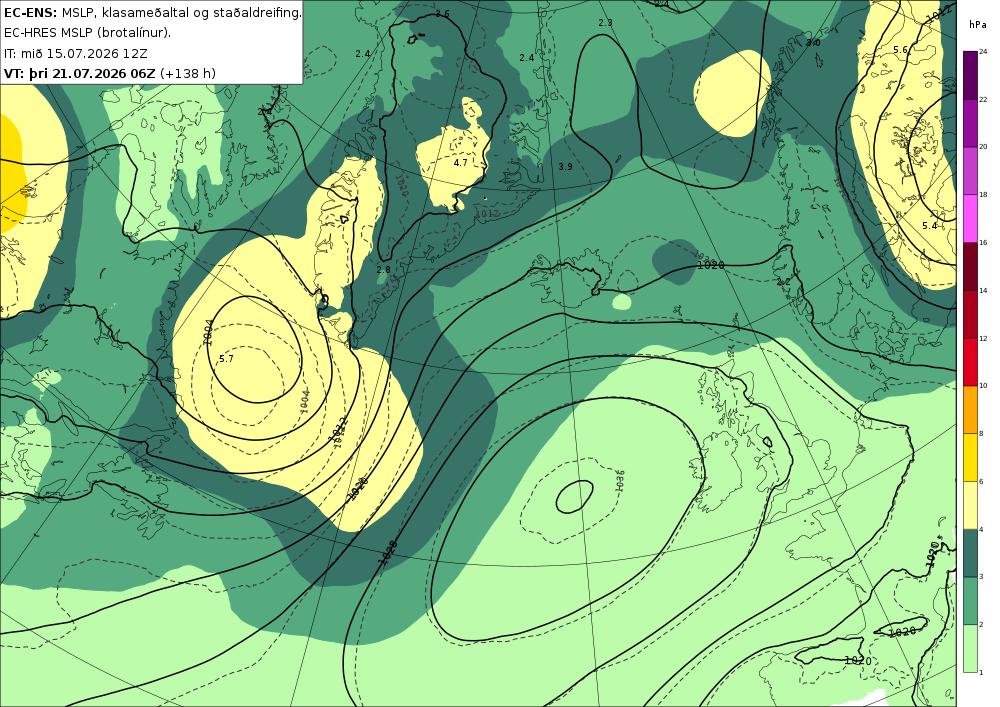Click the initial time 'IT: mið 15.07.2026 12Z'
The image size is (1000, 707).
coord(76,53)
